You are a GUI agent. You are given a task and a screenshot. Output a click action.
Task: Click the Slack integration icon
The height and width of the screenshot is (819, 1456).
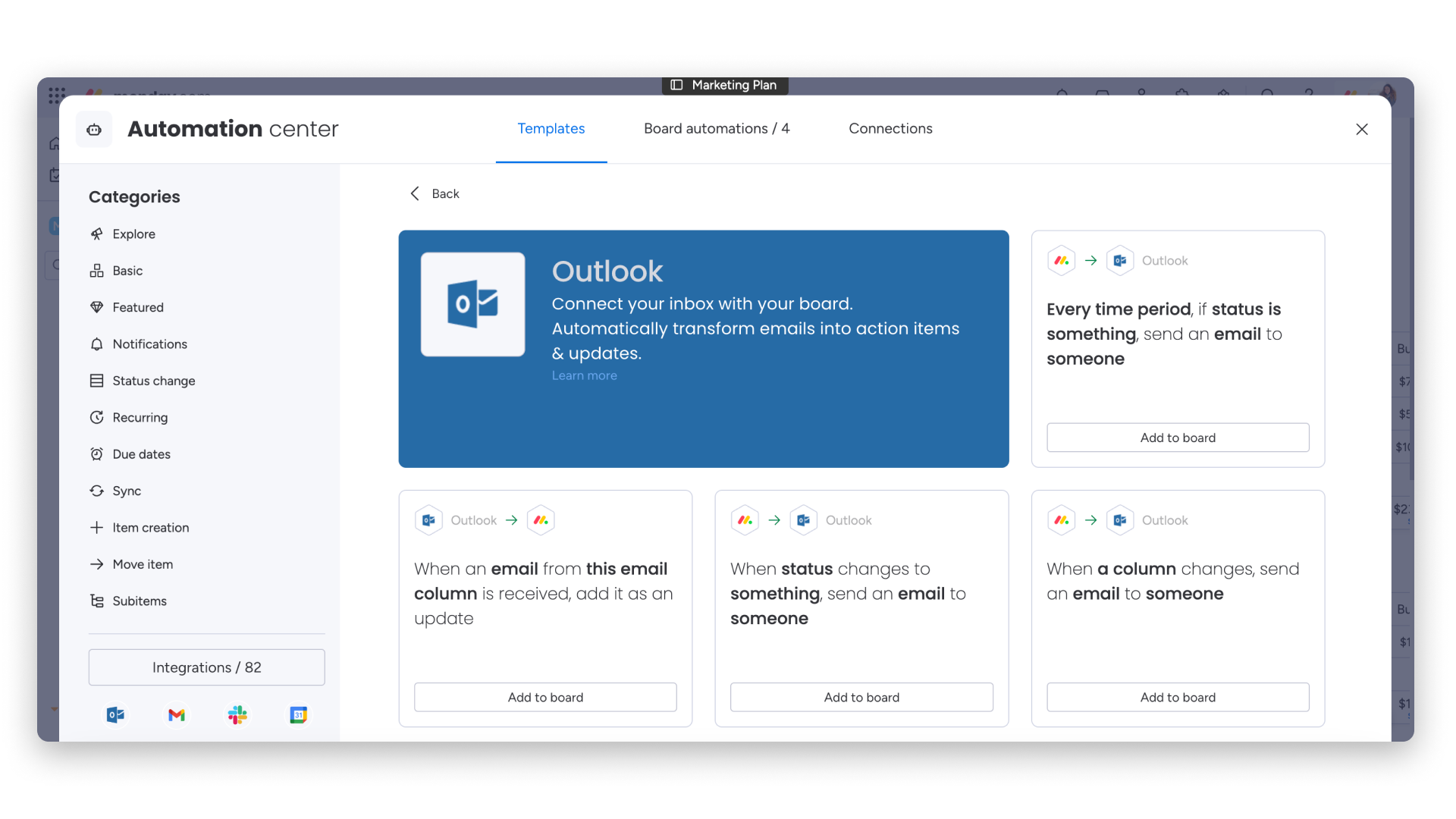coord(237,714)
